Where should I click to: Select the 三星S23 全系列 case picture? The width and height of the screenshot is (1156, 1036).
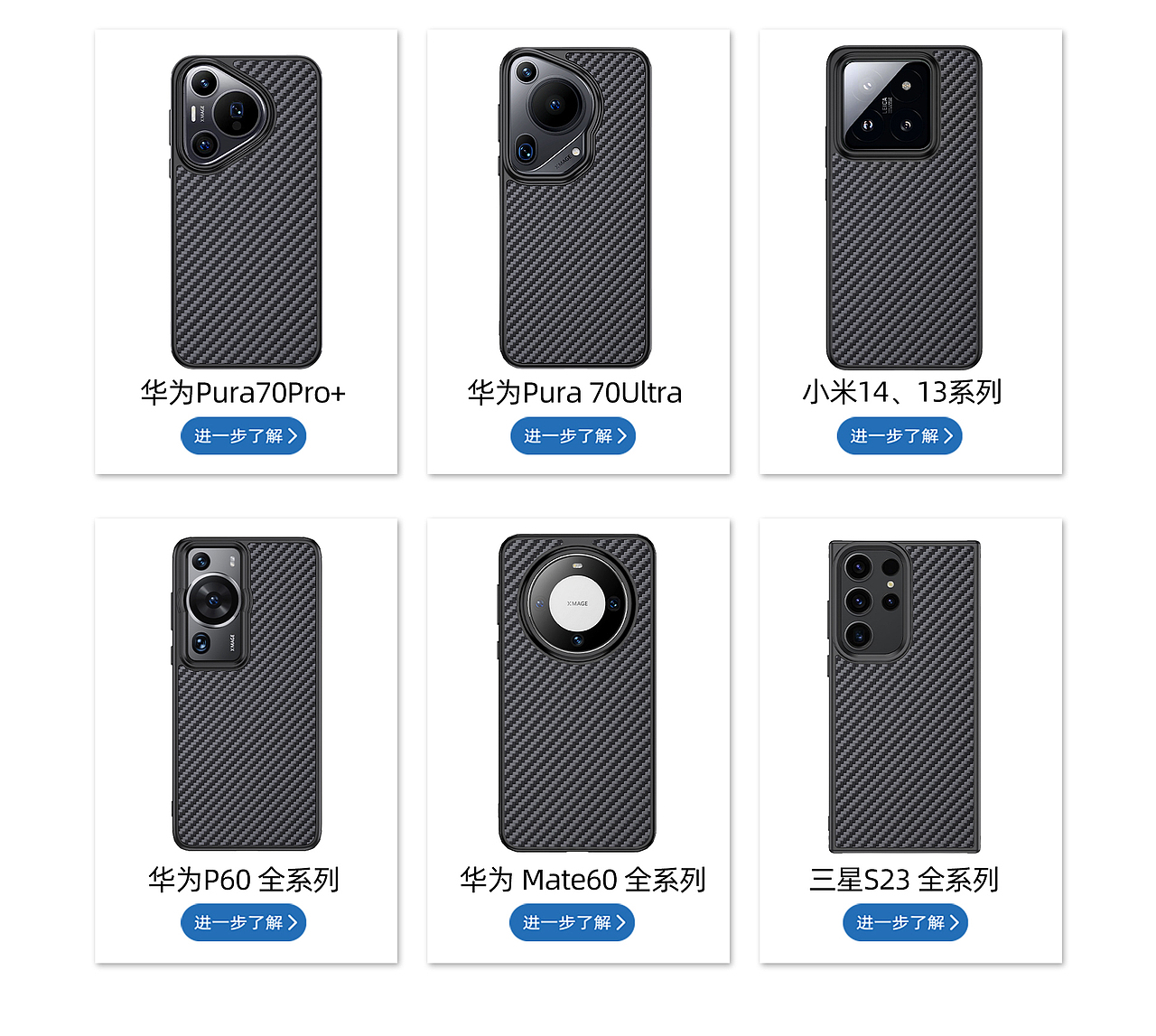[904, 696]
